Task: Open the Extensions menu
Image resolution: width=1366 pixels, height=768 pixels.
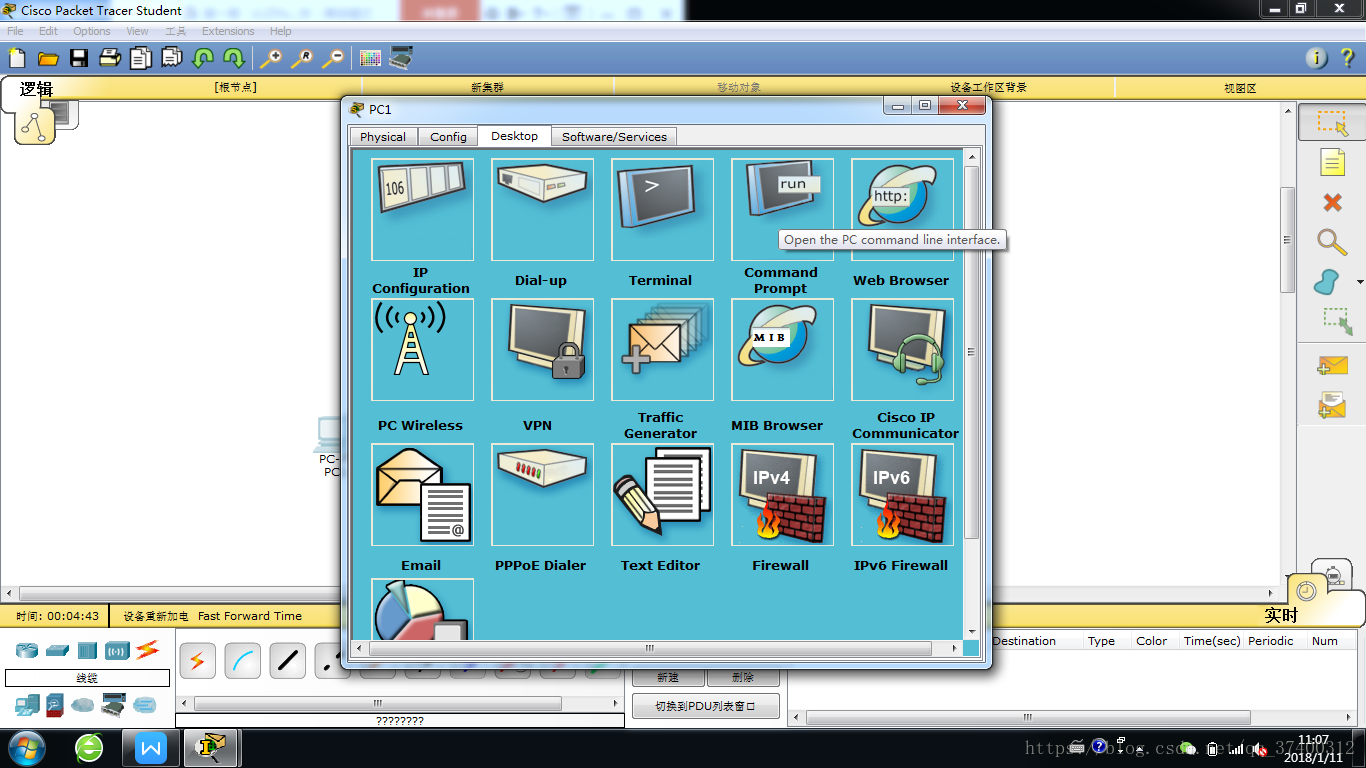Action: [x=228, y=31]
